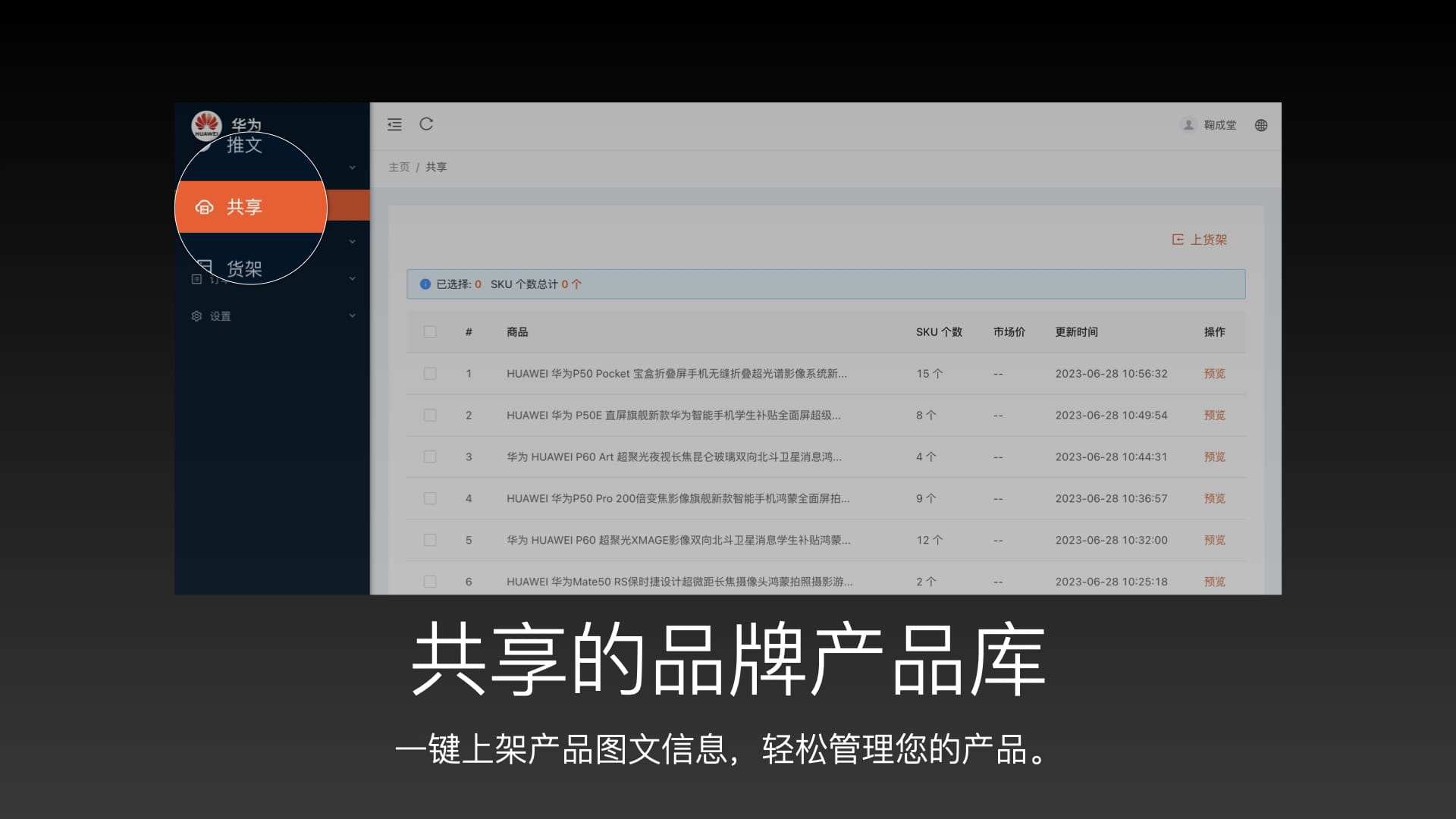Click the 上货架 button
The height and width of the screenshot is (819, 1456).
[x=1200, y=240]
